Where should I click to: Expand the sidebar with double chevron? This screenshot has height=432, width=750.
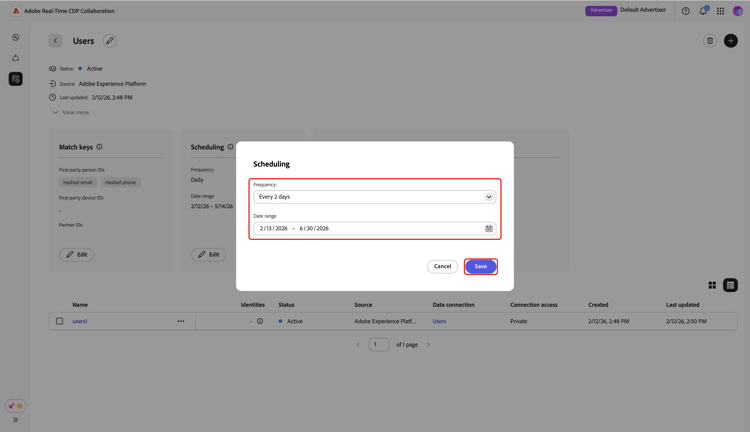coord(15,420)
